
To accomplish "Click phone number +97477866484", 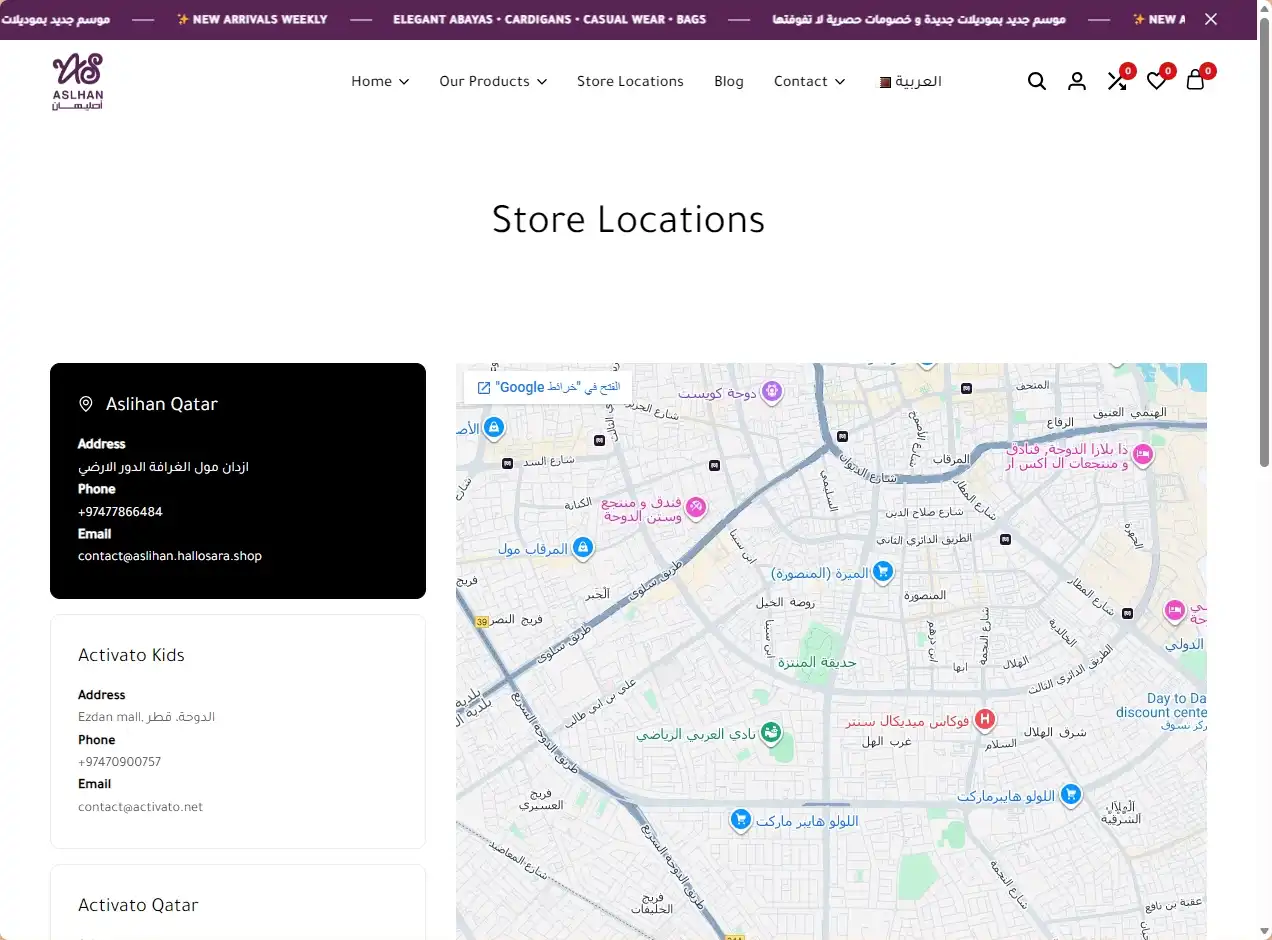I will tap(120, 512).
